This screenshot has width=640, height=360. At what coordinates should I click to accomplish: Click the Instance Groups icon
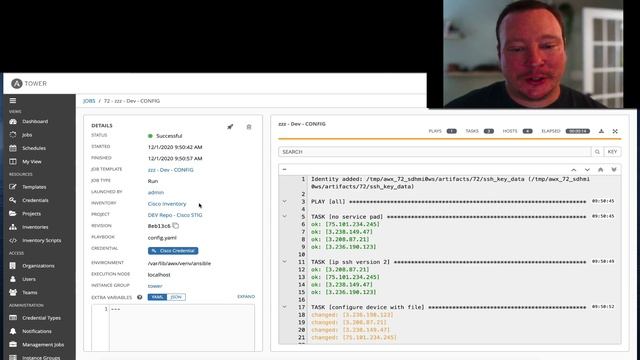(x=13, y=358)
